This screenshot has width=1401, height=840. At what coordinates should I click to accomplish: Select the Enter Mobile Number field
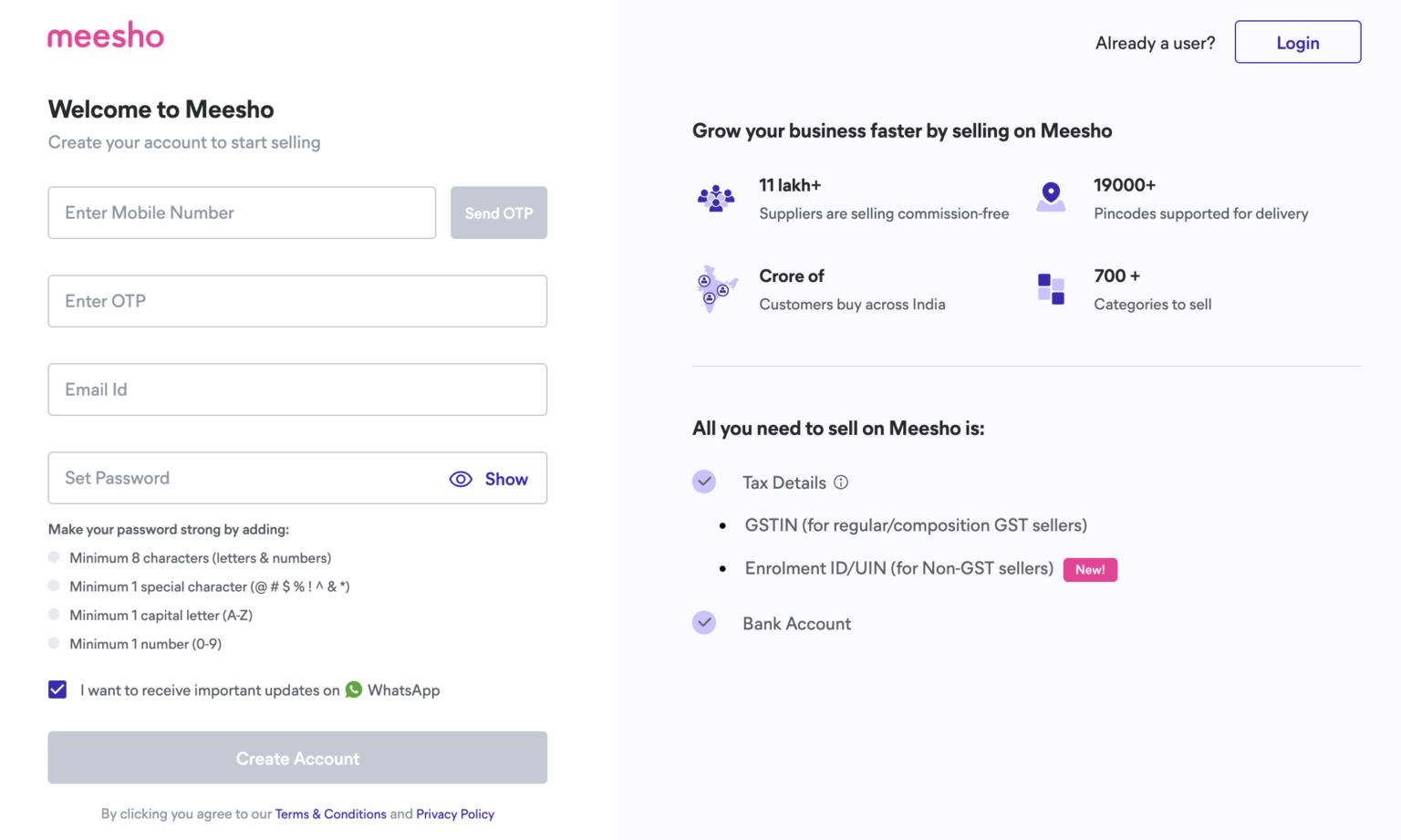(x=242, y=213)
